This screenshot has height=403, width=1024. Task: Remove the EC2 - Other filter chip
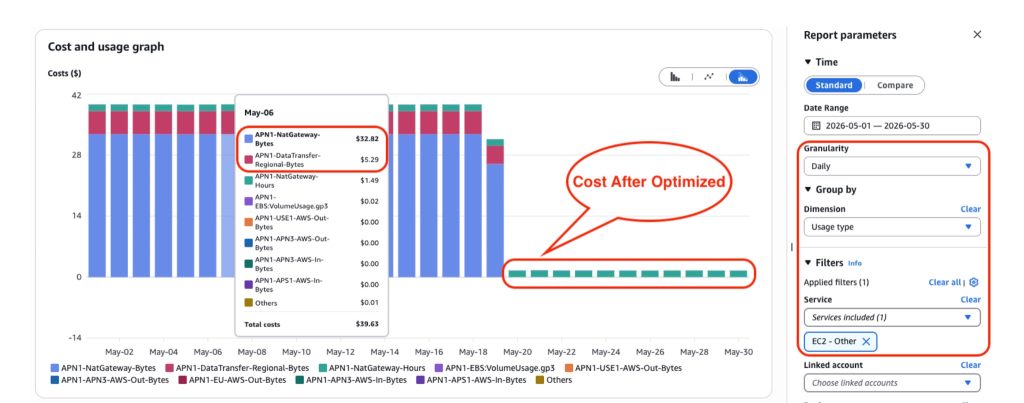pos(866,342)
